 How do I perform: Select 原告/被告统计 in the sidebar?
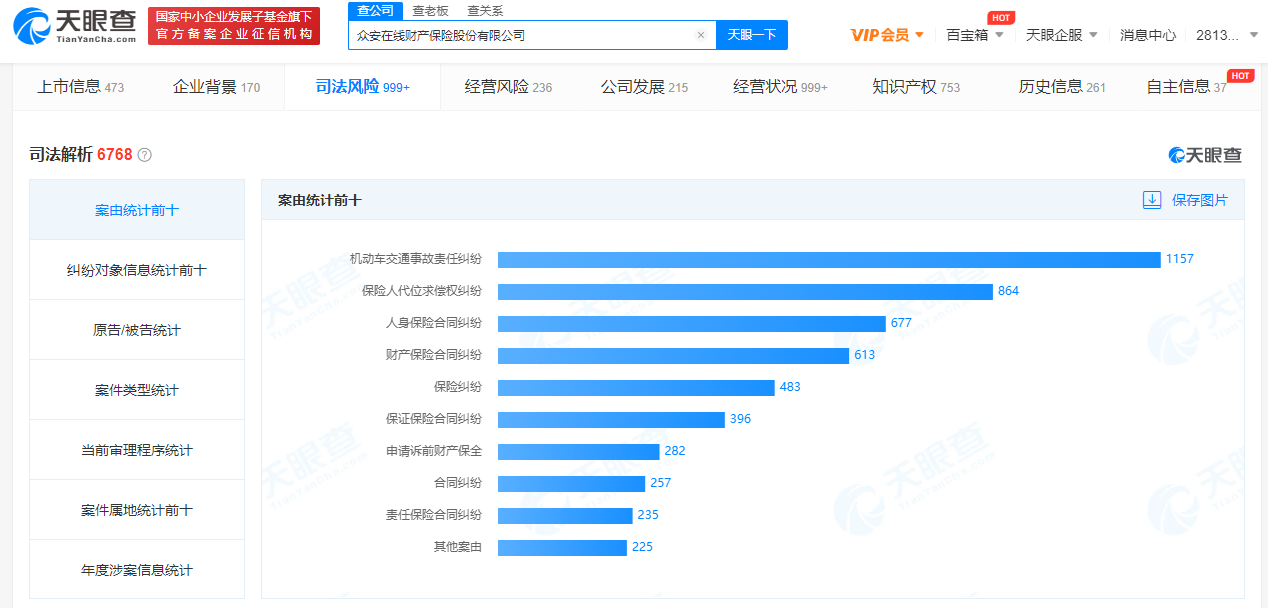[x=137, y=330]
